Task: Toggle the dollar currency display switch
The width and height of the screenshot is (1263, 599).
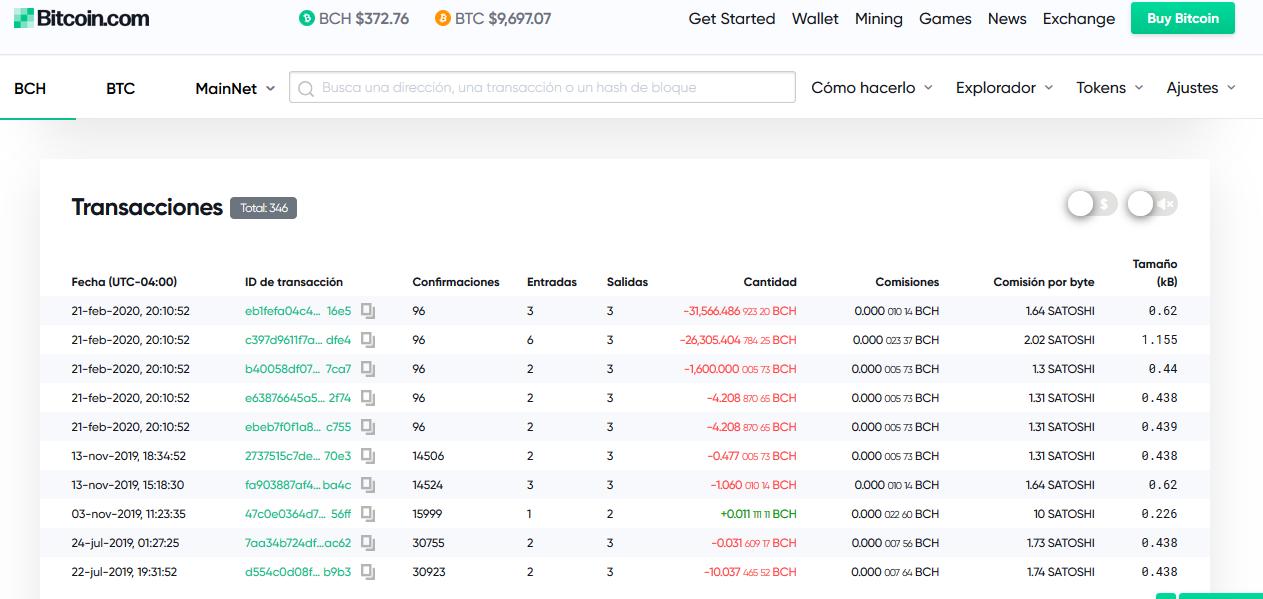Action: pyautogui.click(x=1091, y=204)
